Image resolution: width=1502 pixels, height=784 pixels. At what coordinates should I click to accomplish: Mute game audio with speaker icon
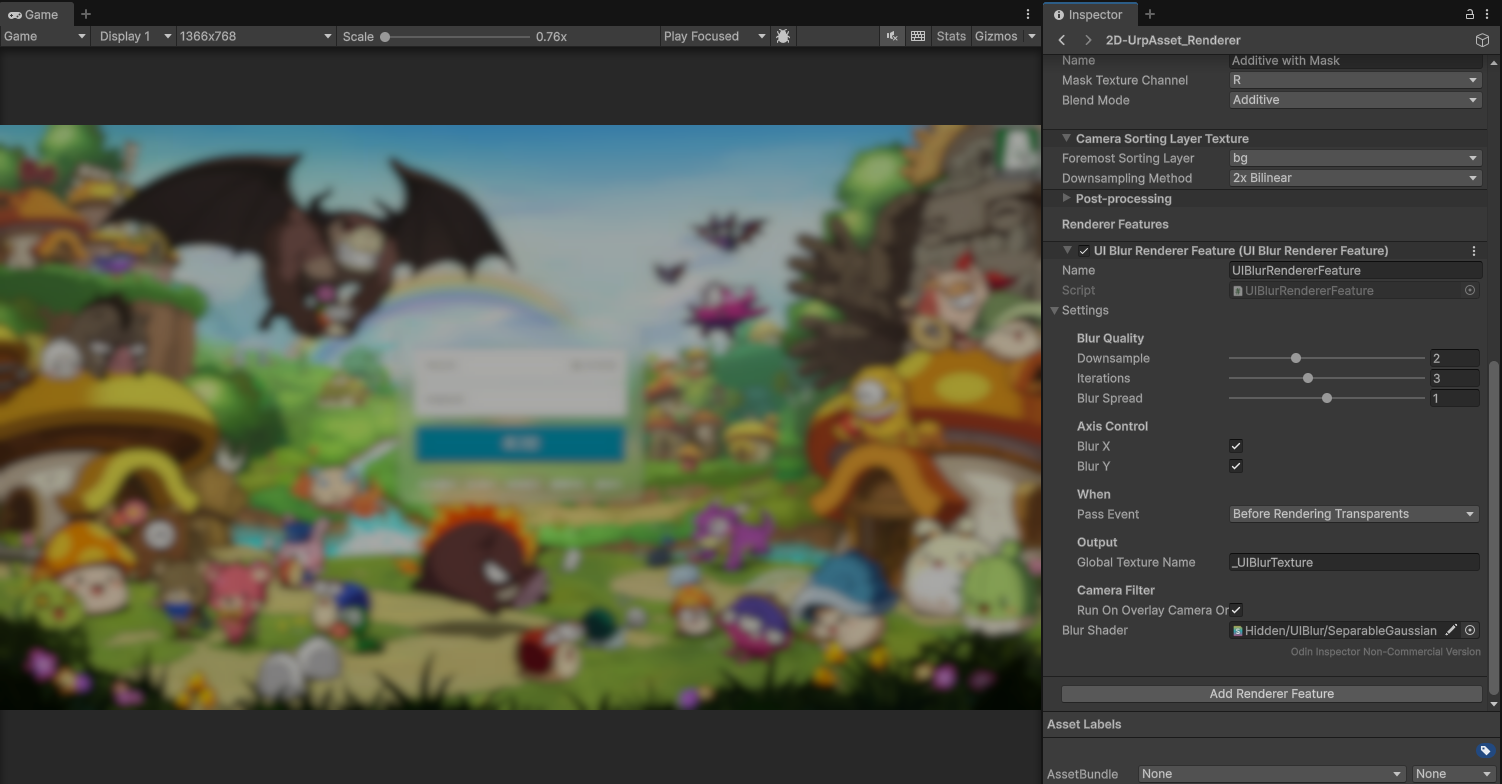[892, 36]
